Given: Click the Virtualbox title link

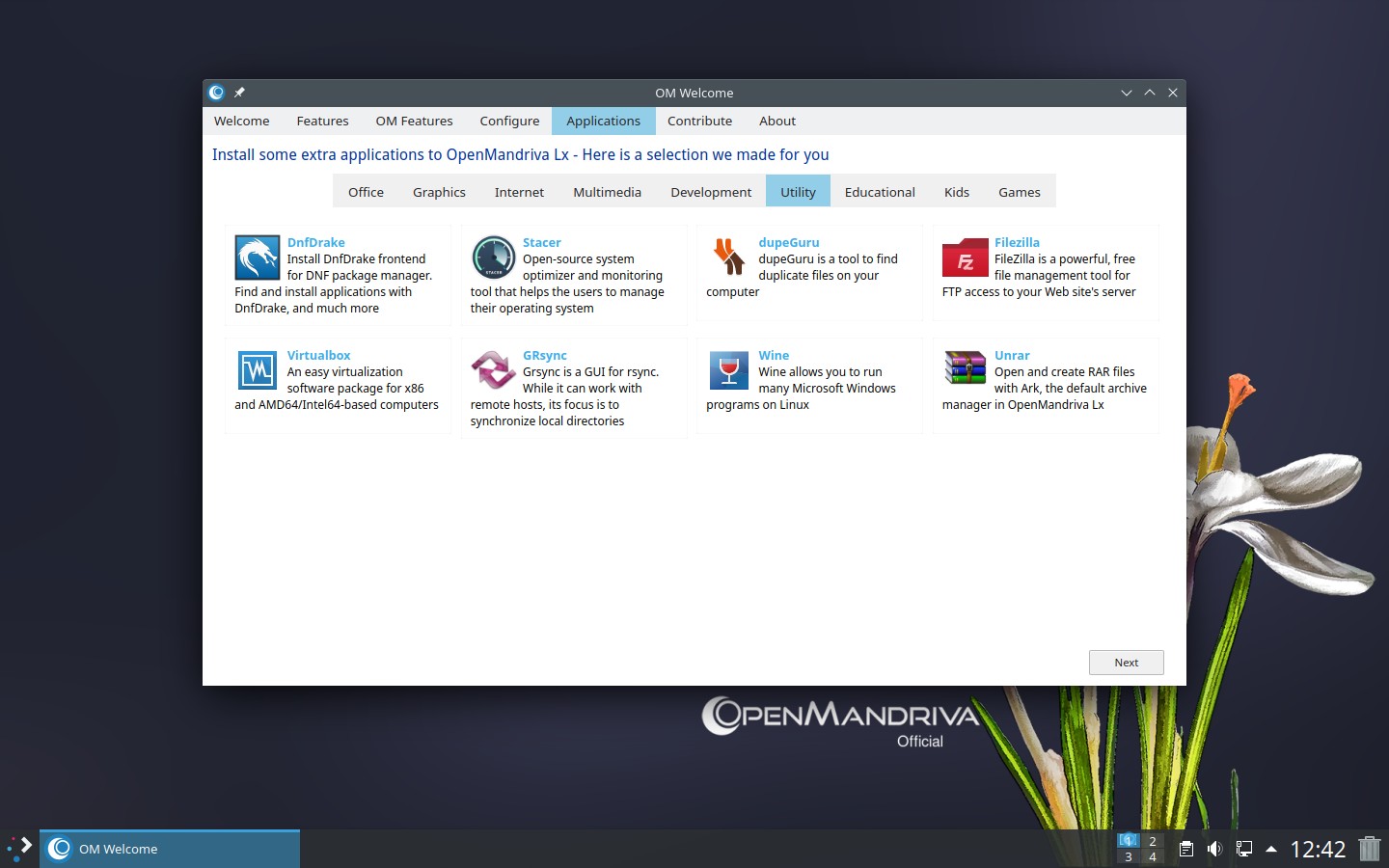Looking at the screenshot, I should click(318, 356).
